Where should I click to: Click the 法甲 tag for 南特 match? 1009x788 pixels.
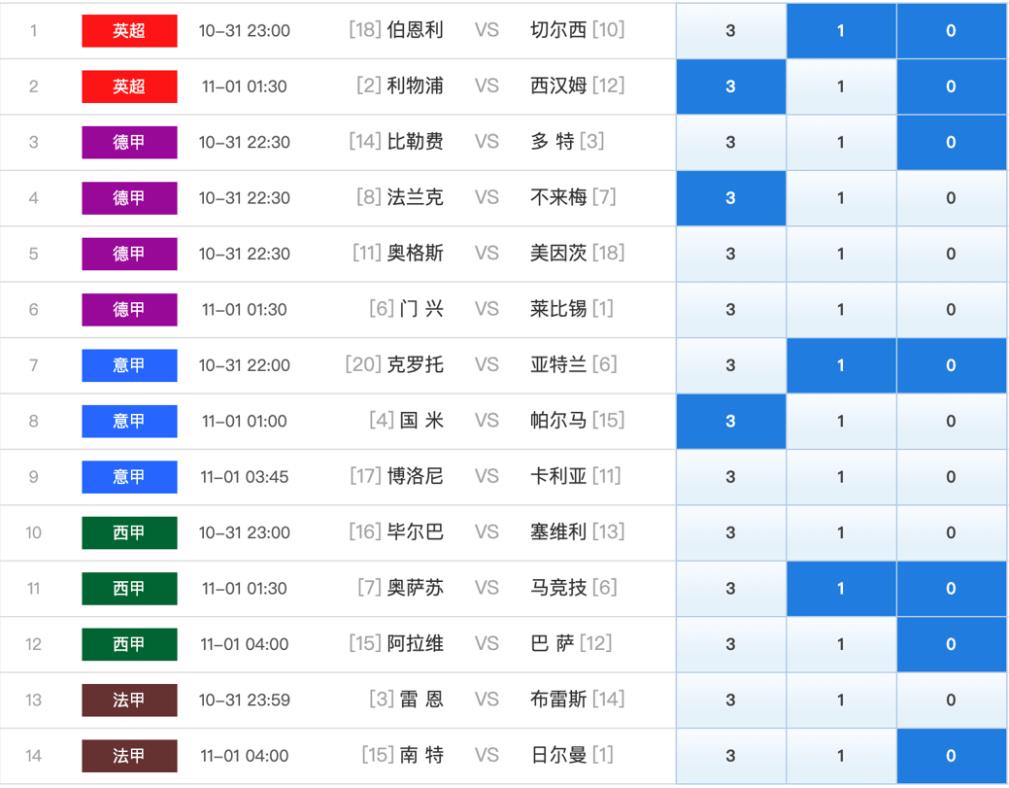click(x=129, y=756)
